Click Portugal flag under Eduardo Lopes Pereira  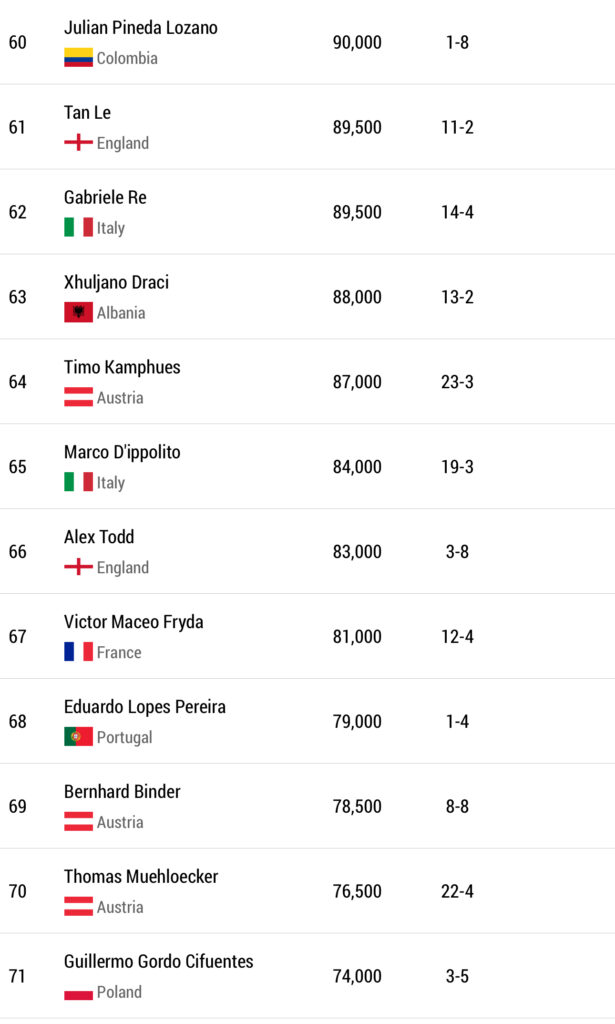(78, 737)
